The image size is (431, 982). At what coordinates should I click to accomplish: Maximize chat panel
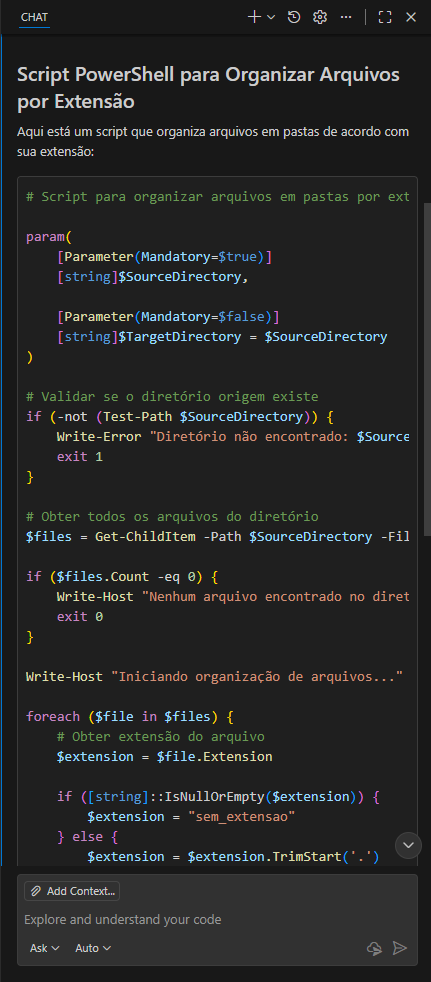click(x=385, y=17)
